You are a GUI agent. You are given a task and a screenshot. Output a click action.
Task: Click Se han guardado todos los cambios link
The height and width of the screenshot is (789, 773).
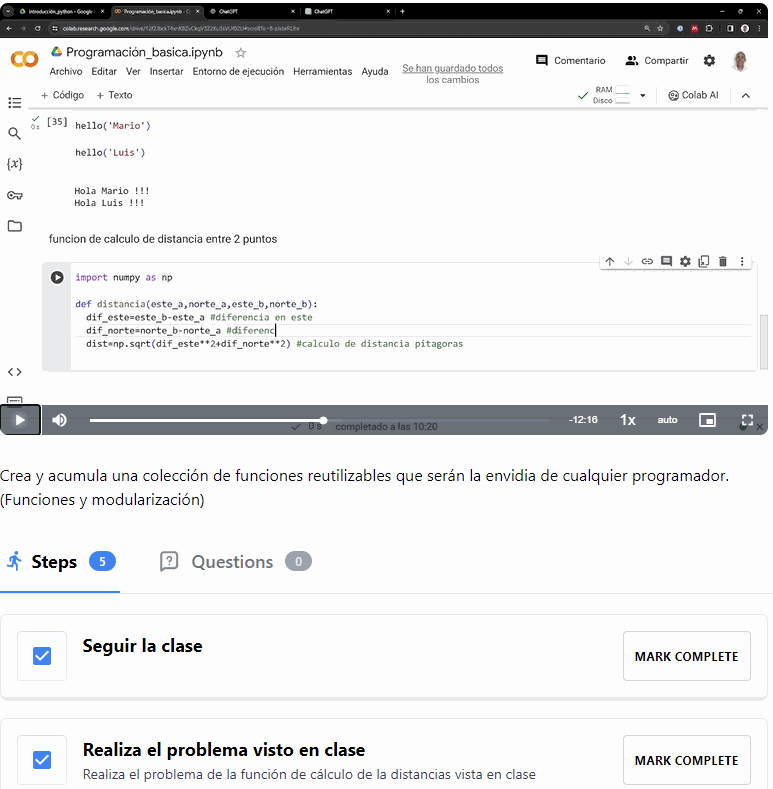pyautogui.click(x=452, y=73)
